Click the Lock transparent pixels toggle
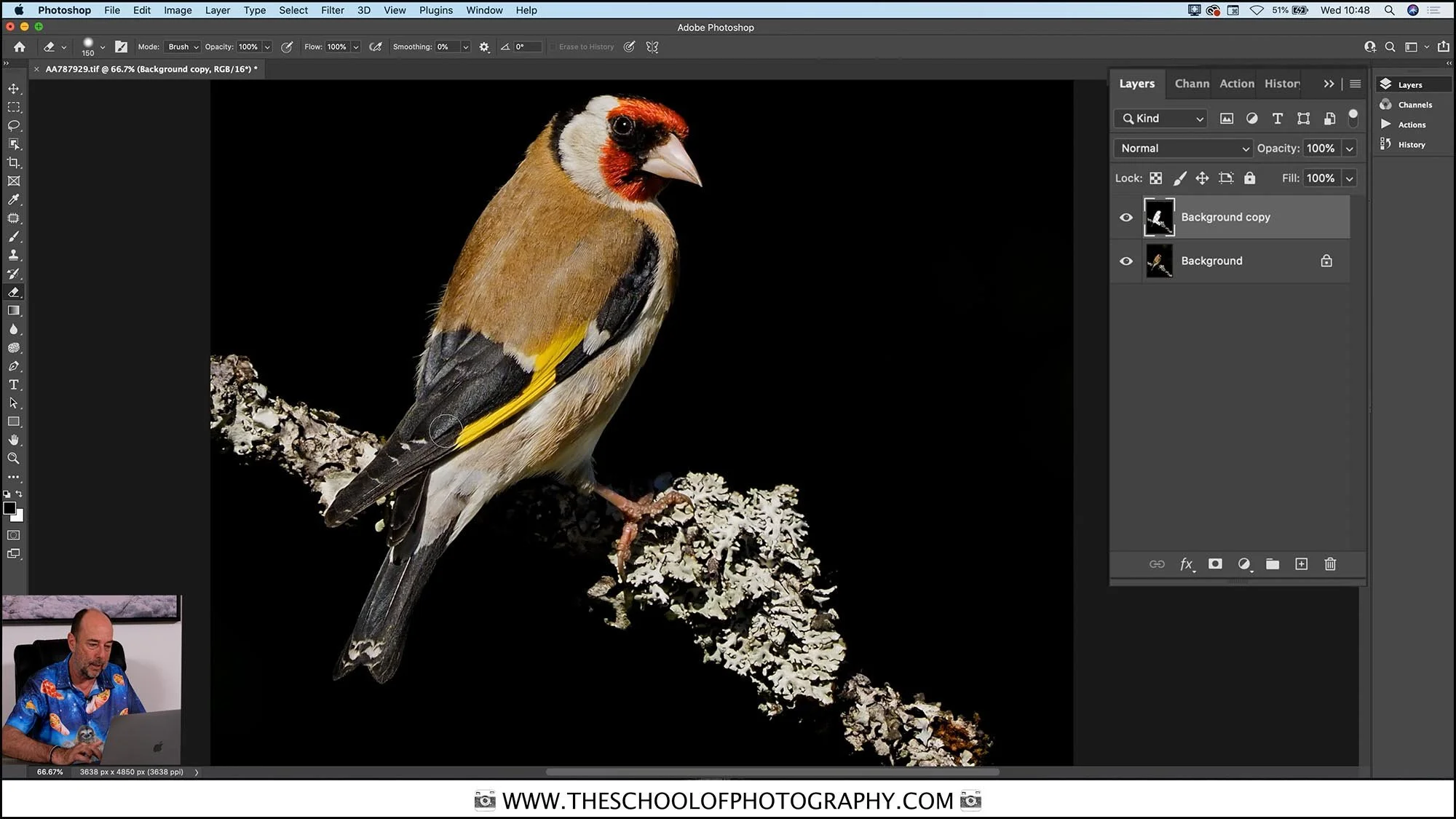Viewport: 1456px width, 819px height. point(1156,178)
